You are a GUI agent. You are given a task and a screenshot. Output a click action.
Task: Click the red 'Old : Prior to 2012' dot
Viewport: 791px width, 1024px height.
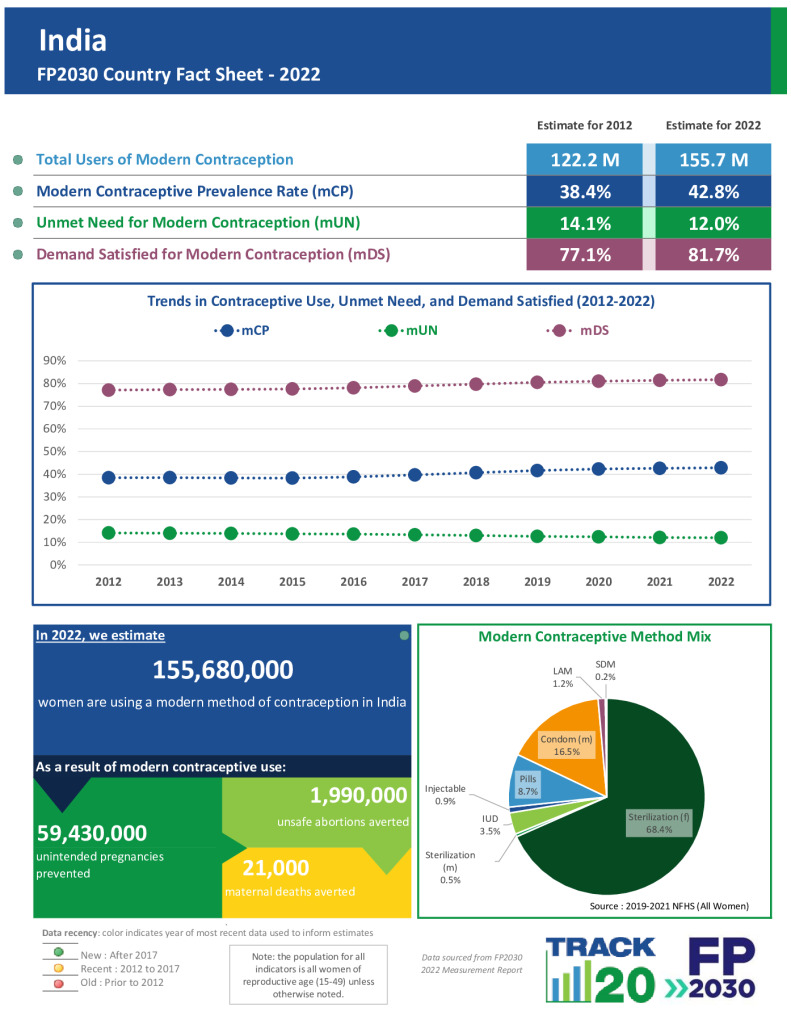pos(58,983)
